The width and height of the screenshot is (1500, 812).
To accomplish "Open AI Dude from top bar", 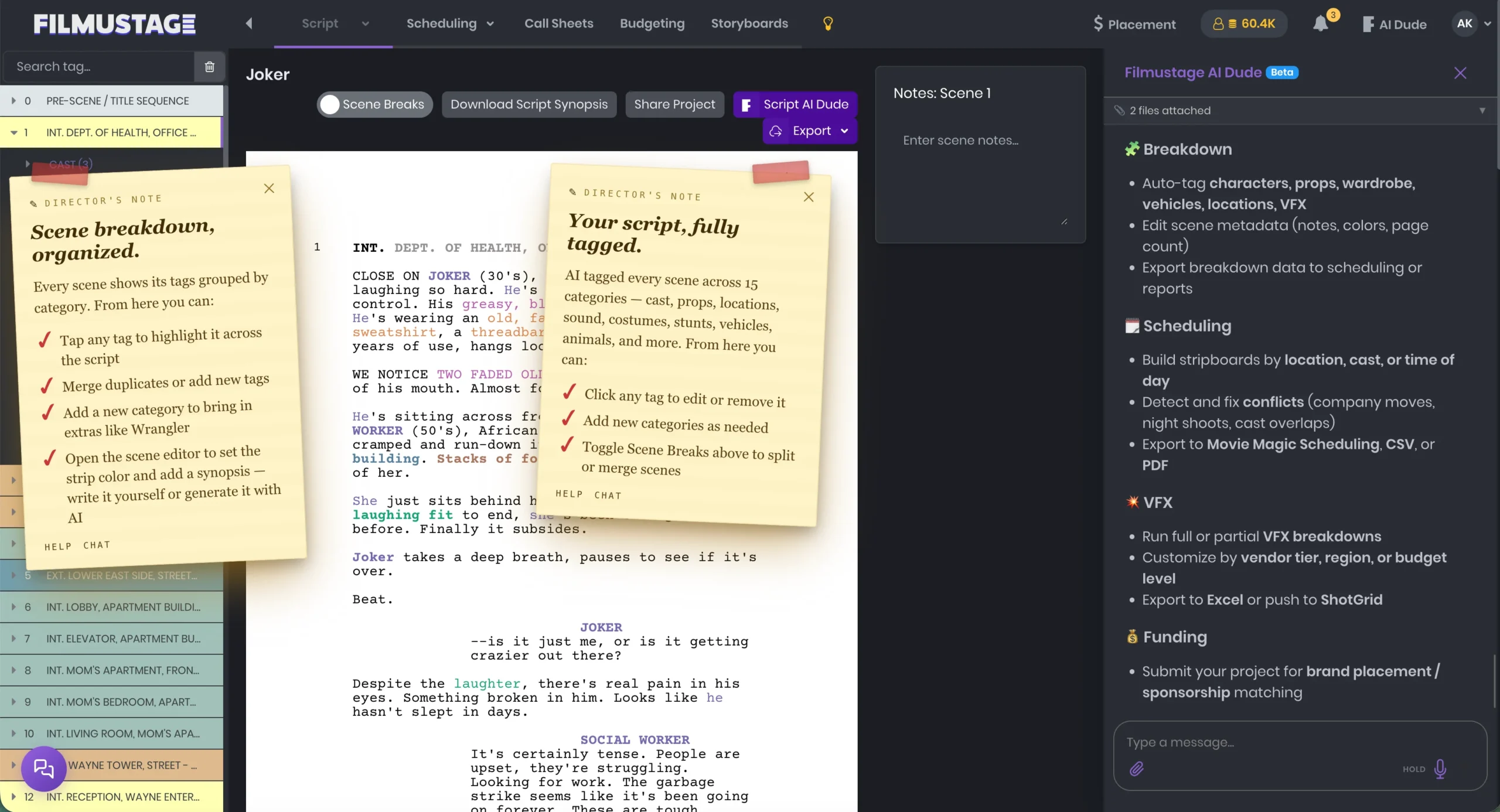I will pos(1395,24).
